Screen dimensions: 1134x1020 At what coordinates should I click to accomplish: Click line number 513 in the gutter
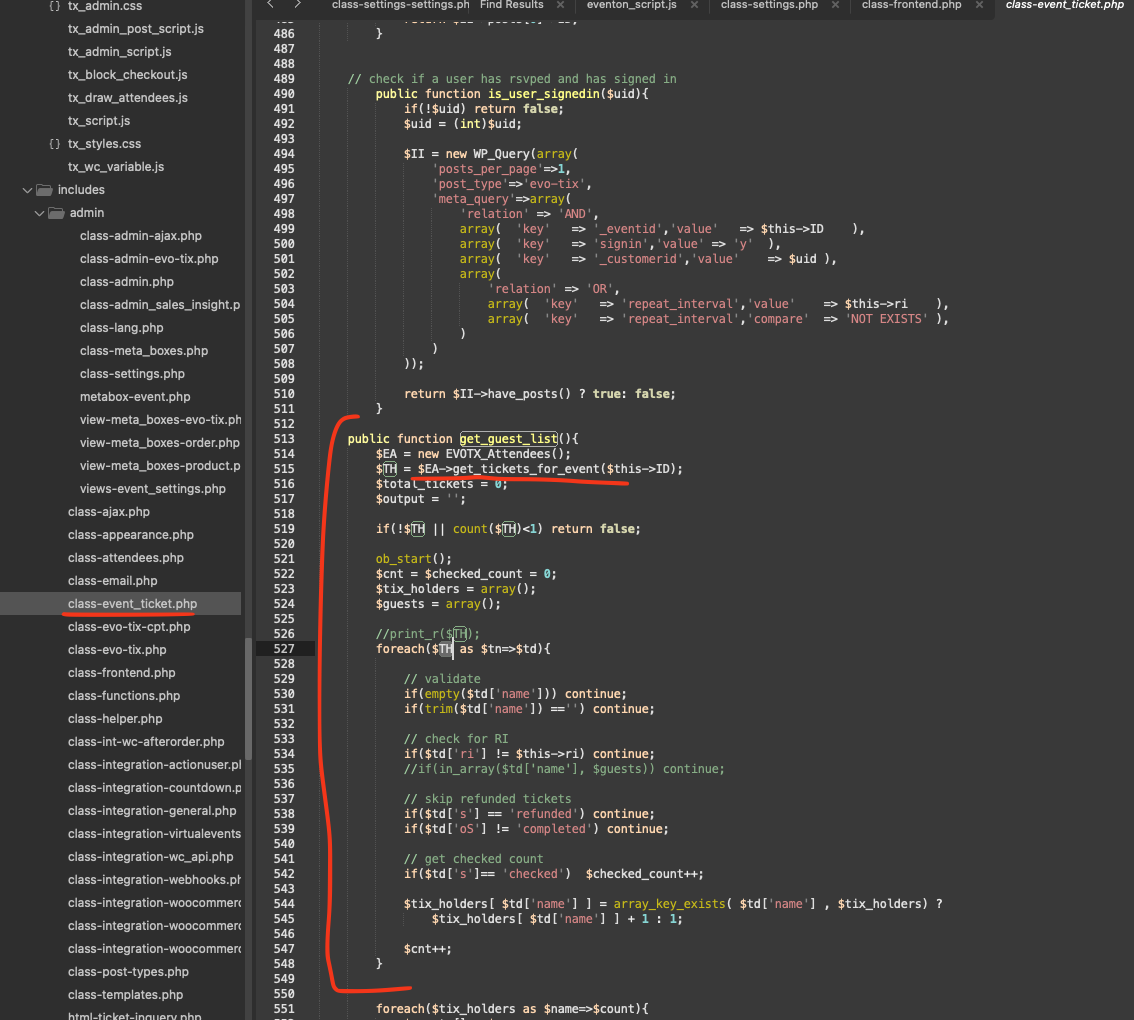pyautogui.click(x=283, y=439)
